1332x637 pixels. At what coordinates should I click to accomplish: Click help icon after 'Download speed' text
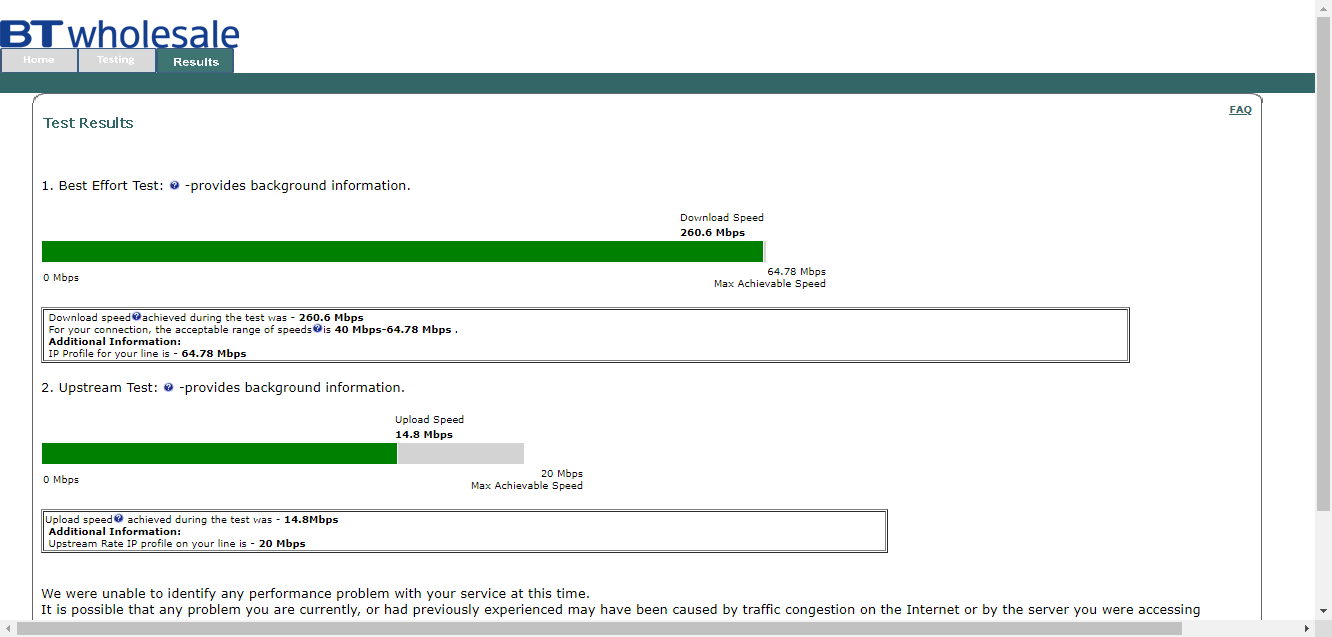136,317
